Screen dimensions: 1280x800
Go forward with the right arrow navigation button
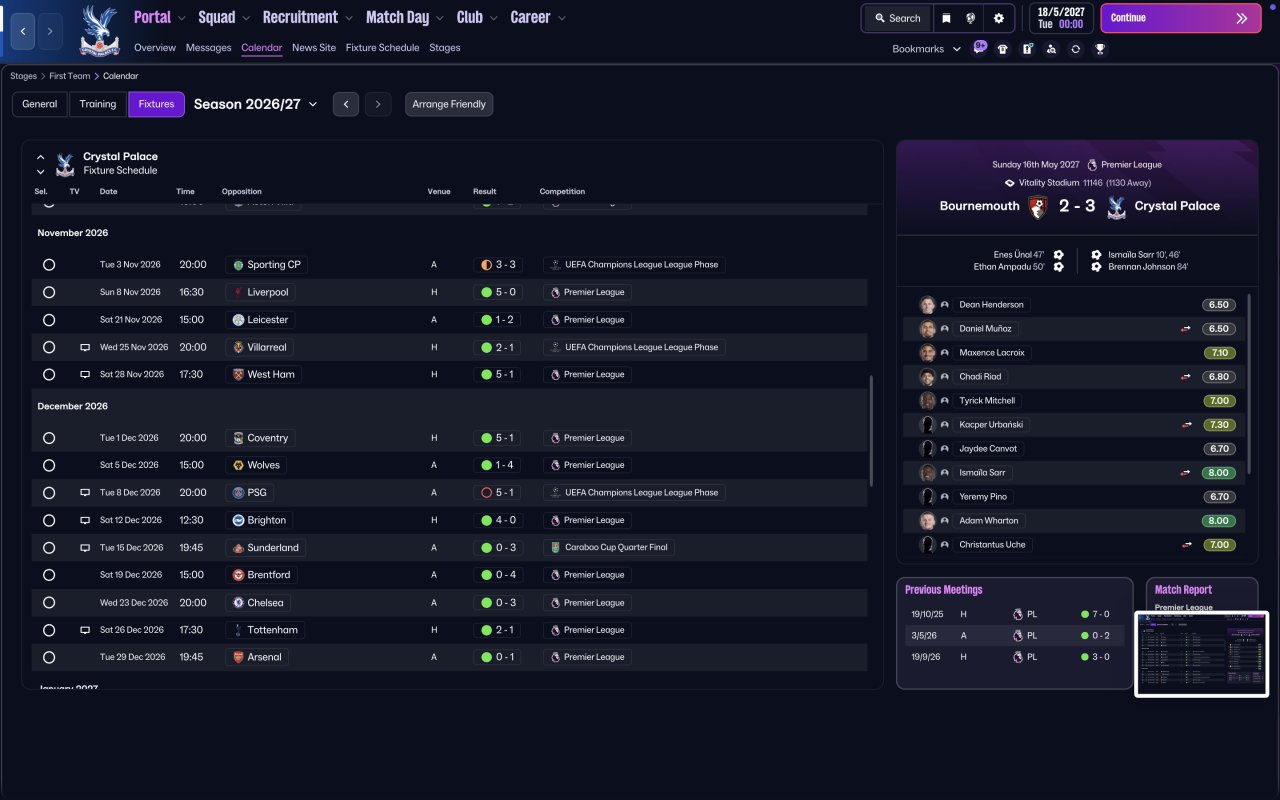[x=50, y=32]
